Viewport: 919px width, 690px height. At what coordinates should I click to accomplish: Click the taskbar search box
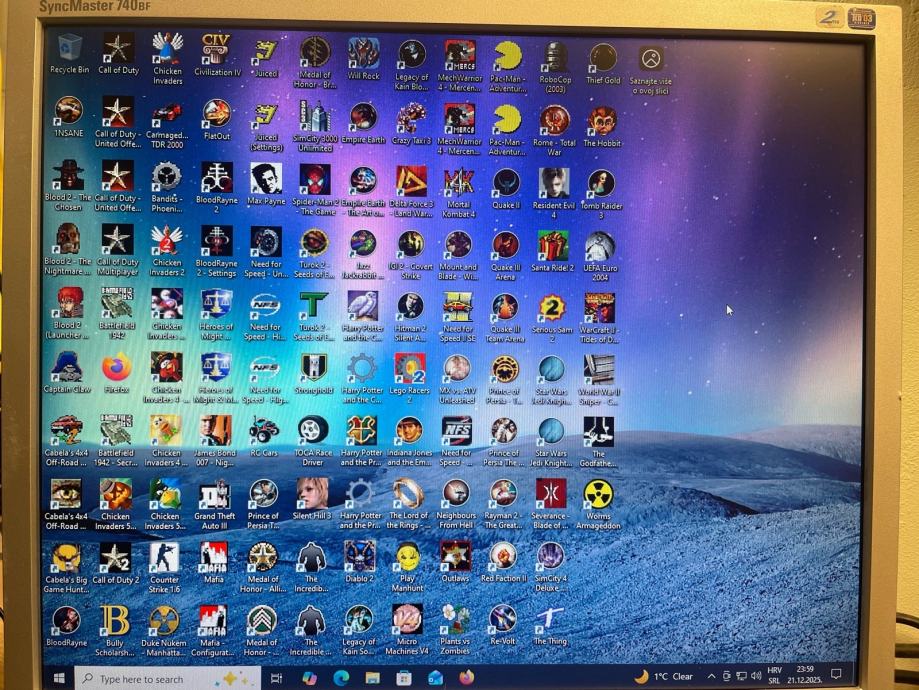click(x=168, y=679)
